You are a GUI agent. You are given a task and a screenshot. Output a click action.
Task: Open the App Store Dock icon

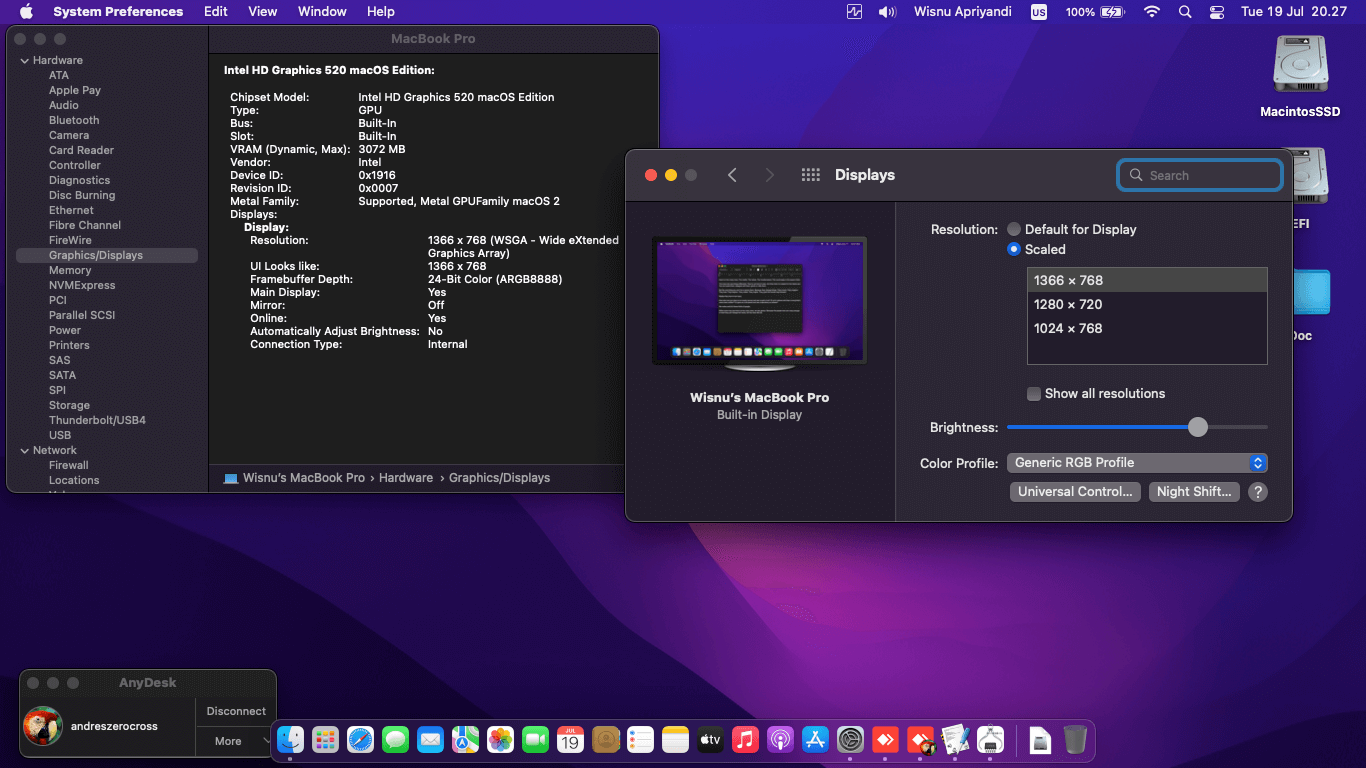coord(815,740)
